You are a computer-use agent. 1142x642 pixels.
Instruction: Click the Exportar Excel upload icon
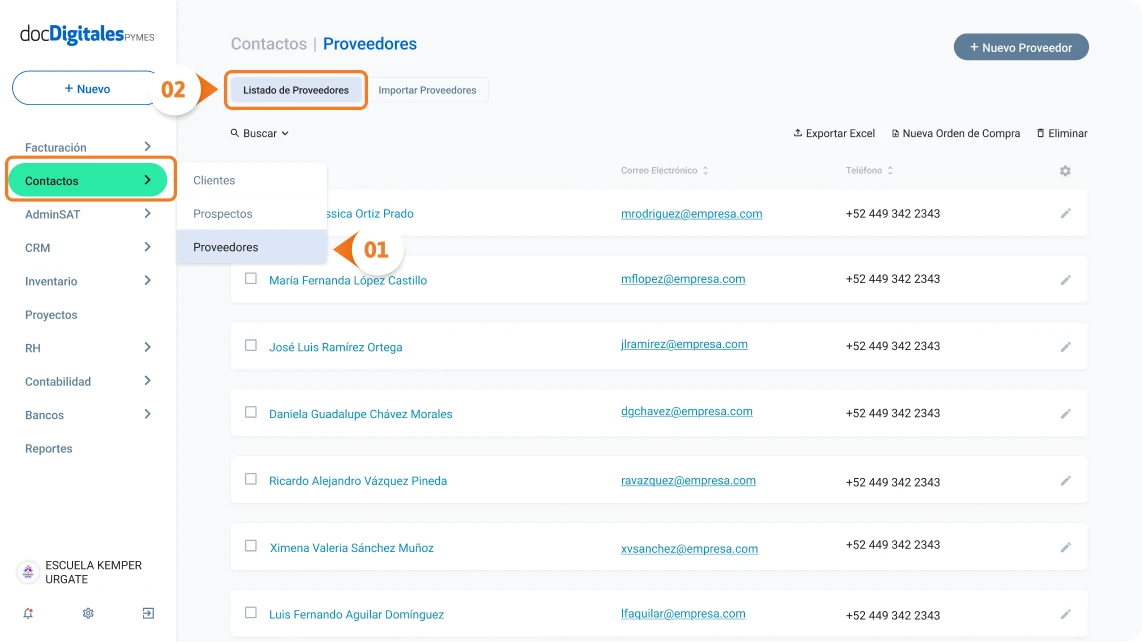click(798, 133)
